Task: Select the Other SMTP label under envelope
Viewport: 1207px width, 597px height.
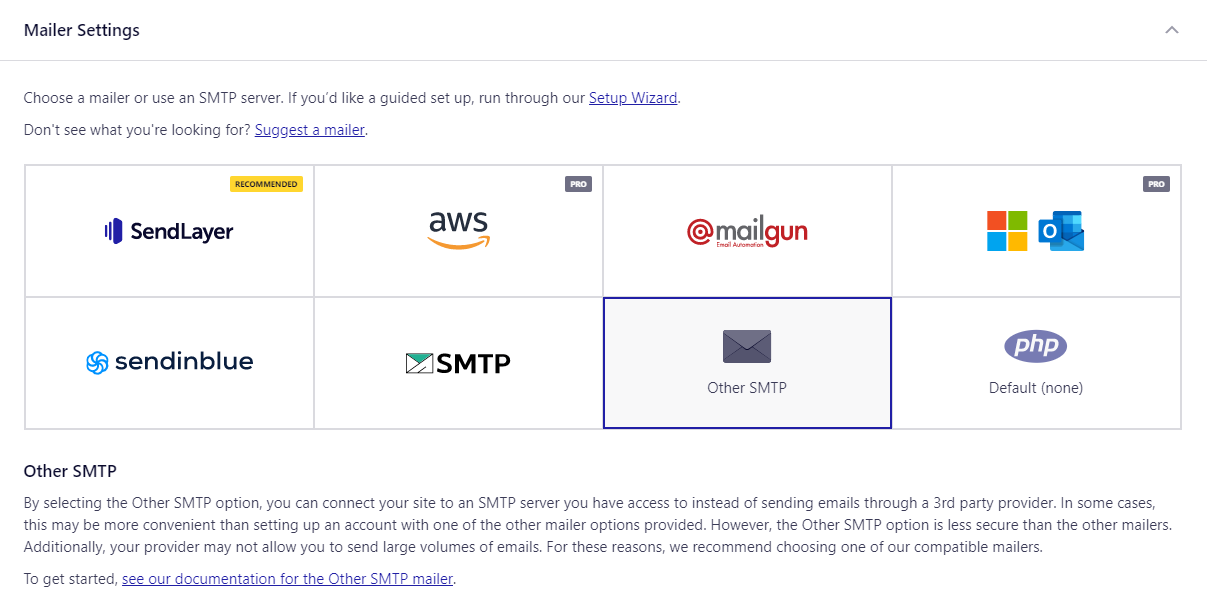Action: tap(747, 387)
